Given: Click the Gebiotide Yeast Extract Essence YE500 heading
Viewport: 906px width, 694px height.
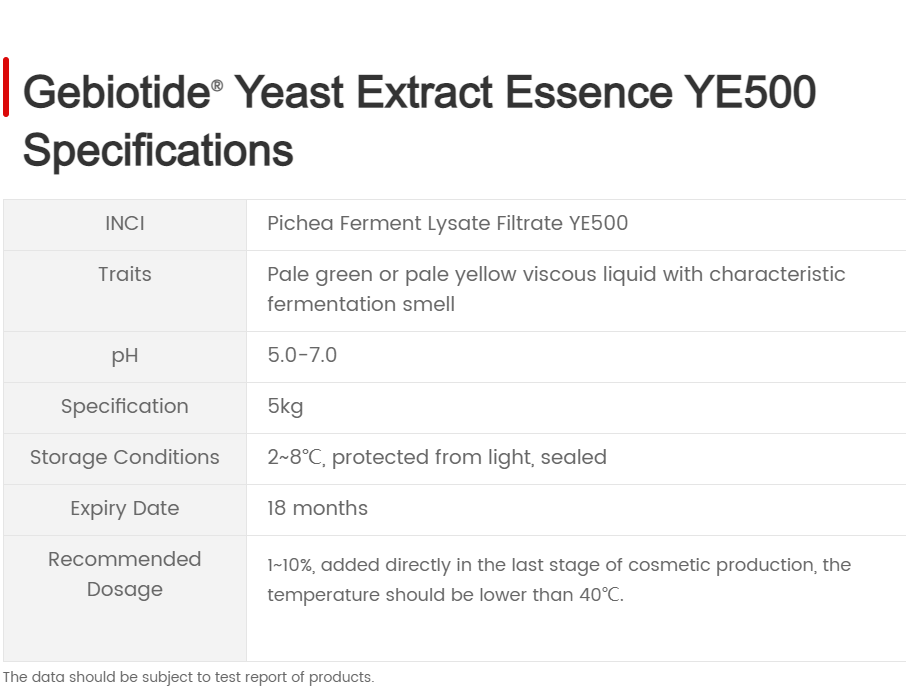Looking at the screenshot, I should pos(419,120).
